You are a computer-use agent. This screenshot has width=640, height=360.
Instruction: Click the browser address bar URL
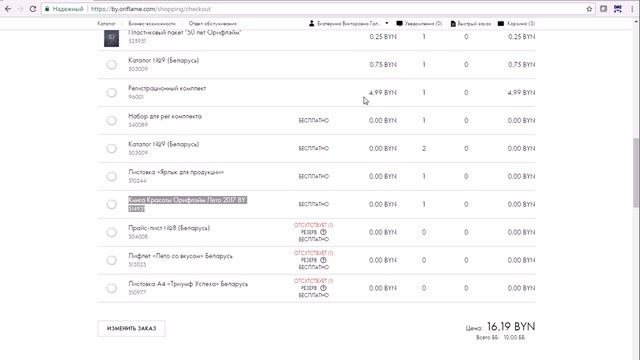(151, 9)
